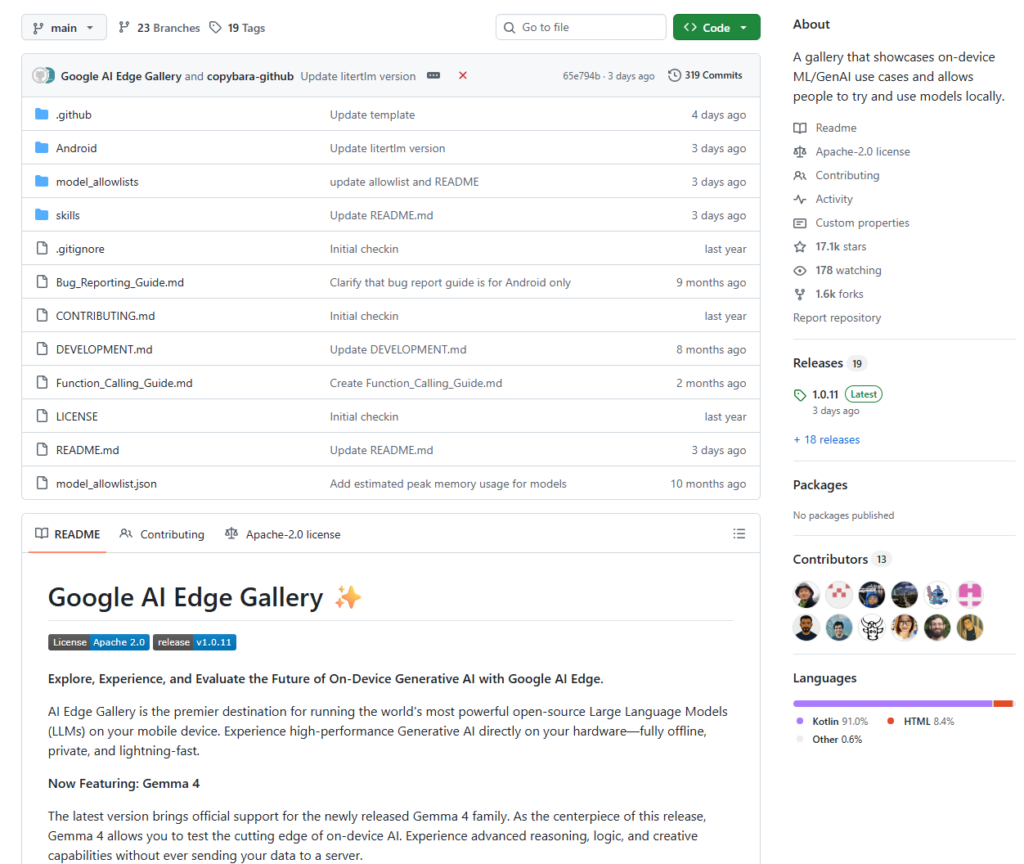
Task: Expand the + 18 releases link
Action: tap(826, 440)
